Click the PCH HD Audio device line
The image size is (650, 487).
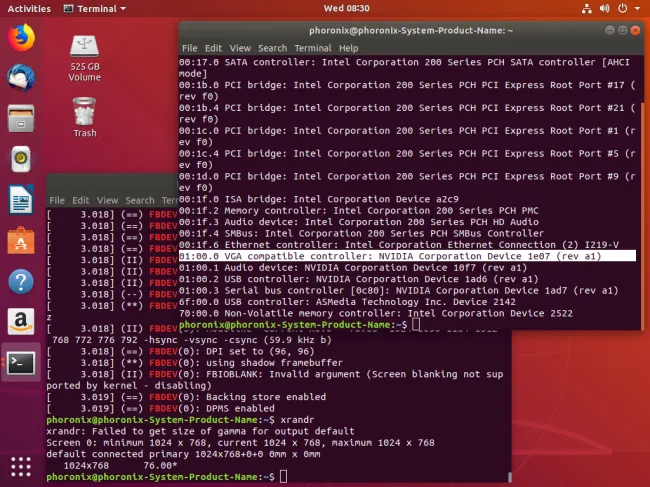(x=359, y=222)
